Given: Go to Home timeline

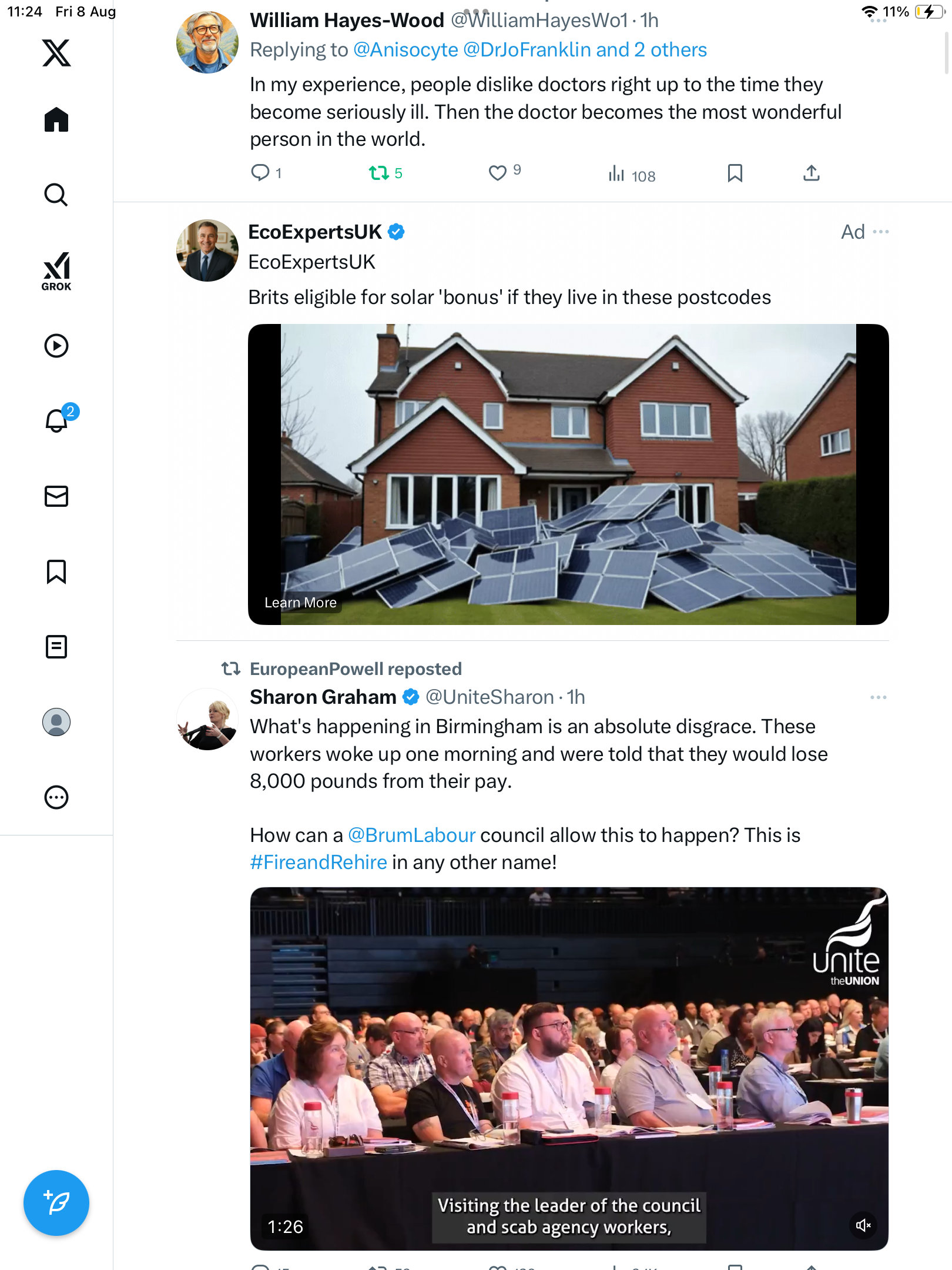Looking at the screenshot, I should coord(56,120).
